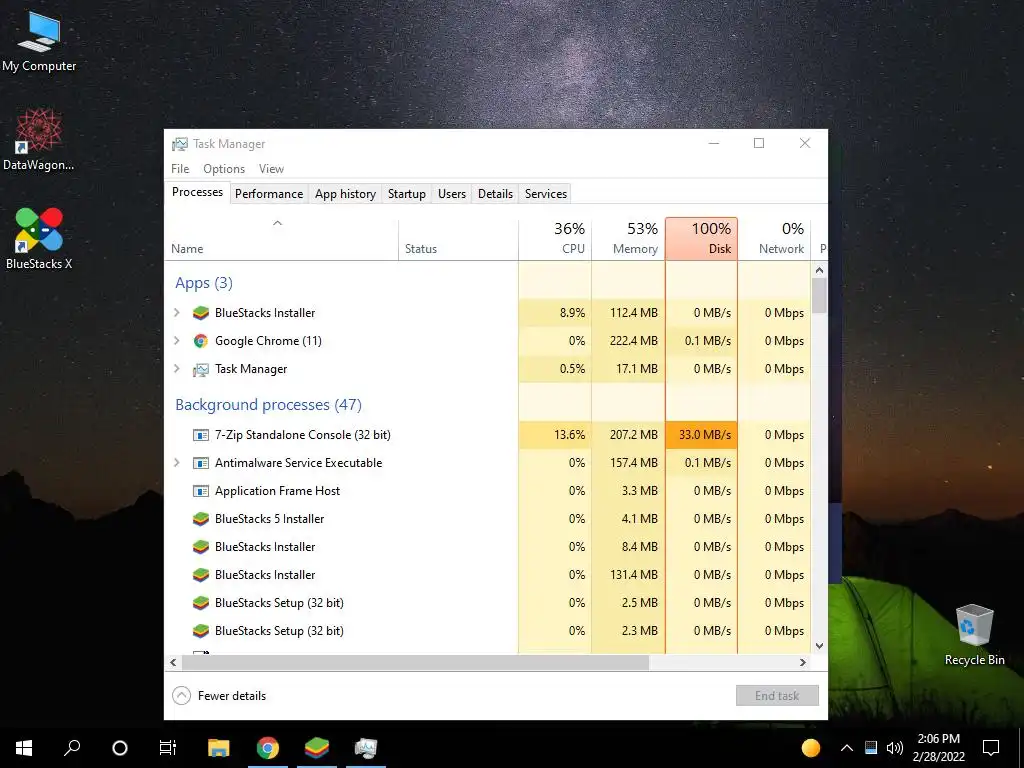Switch to the Services tab
Viewport: 1024px width, 768px height.
(x=546, y=194)
